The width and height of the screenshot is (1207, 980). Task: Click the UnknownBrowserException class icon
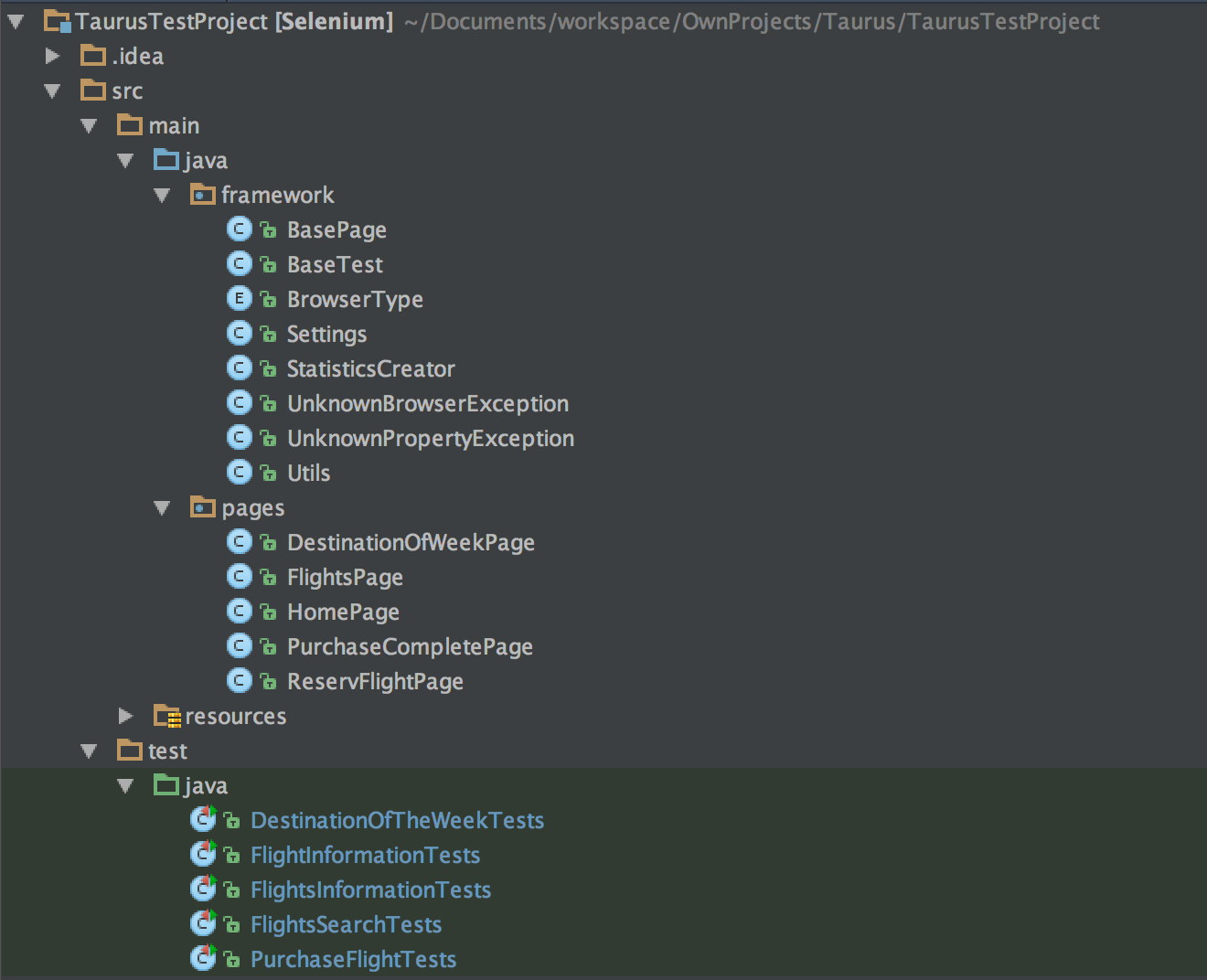(239, 403)
